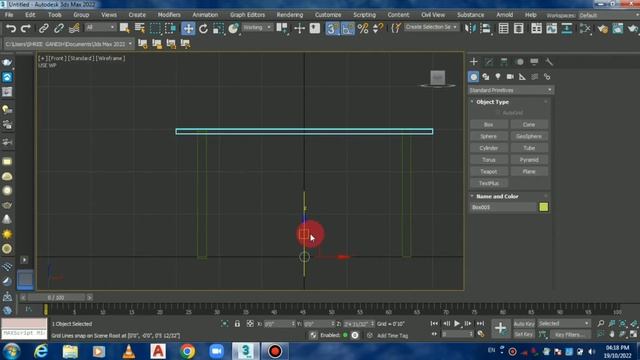Toggle Window/Crossing selection mode

[171, 28]
